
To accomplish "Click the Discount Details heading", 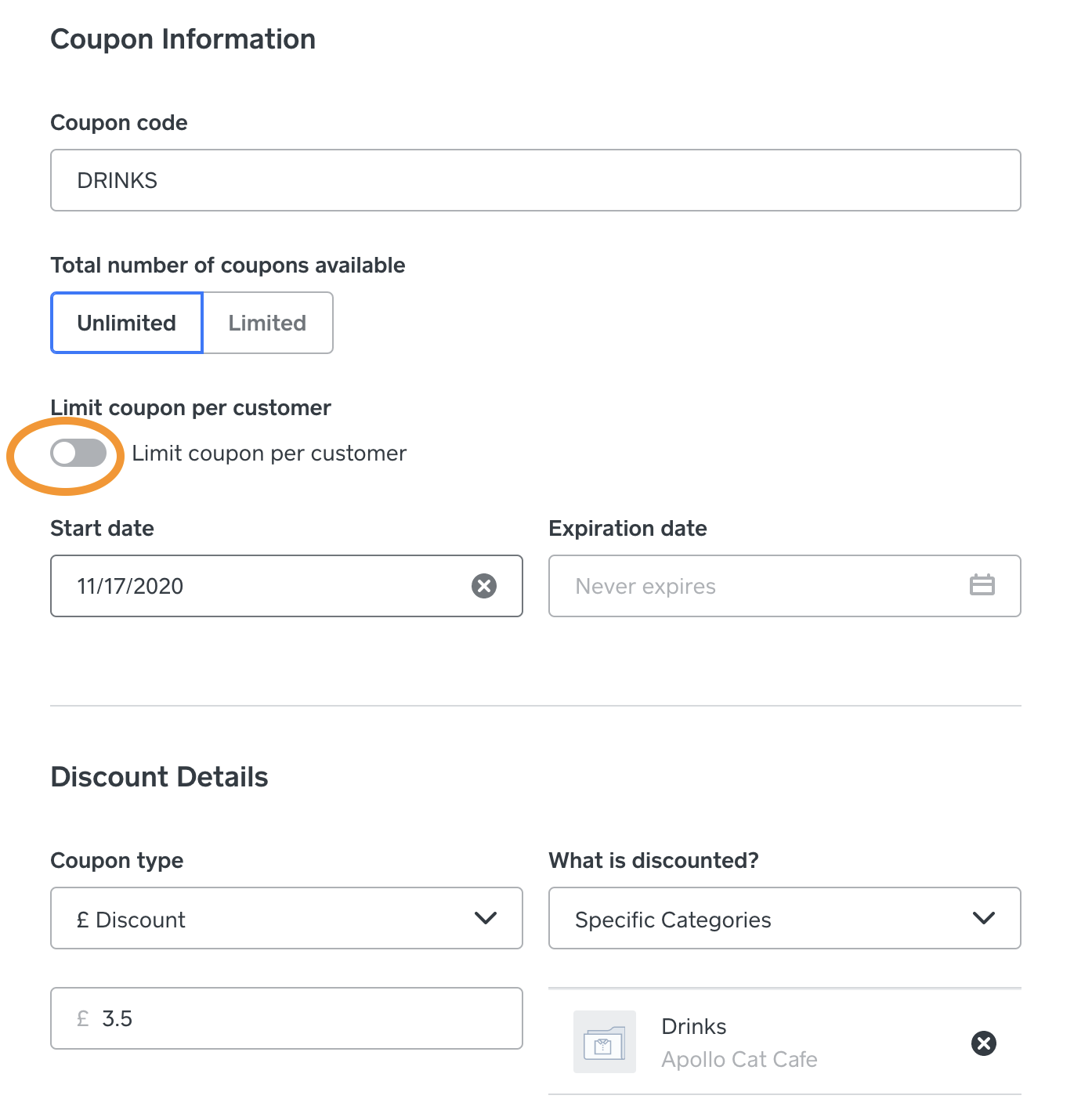I will coord(159,776).
